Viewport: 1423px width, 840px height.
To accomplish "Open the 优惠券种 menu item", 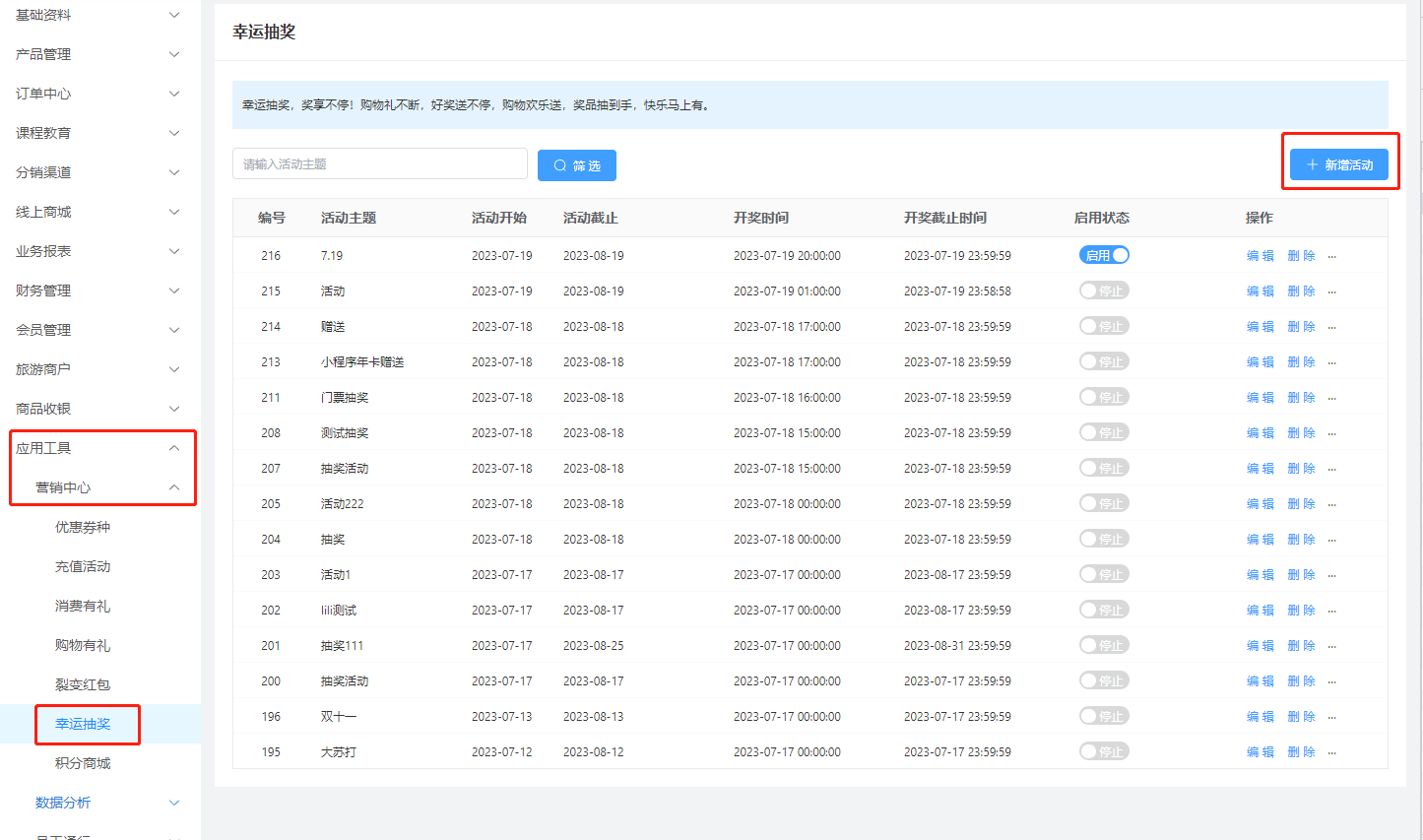I will [x=83, y=527].
